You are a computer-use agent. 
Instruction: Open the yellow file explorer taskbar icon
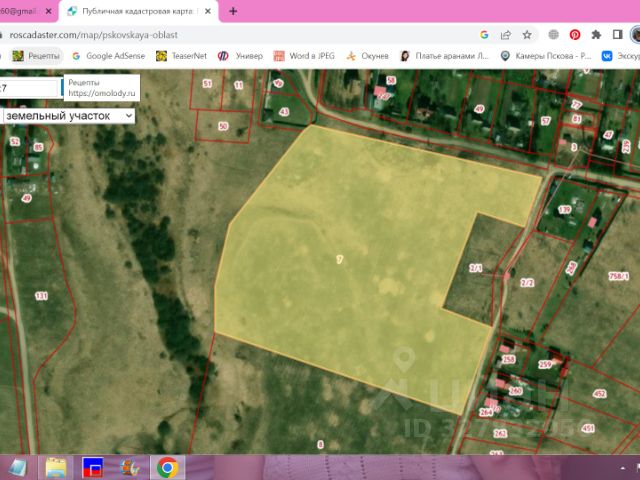coord(56,468)
